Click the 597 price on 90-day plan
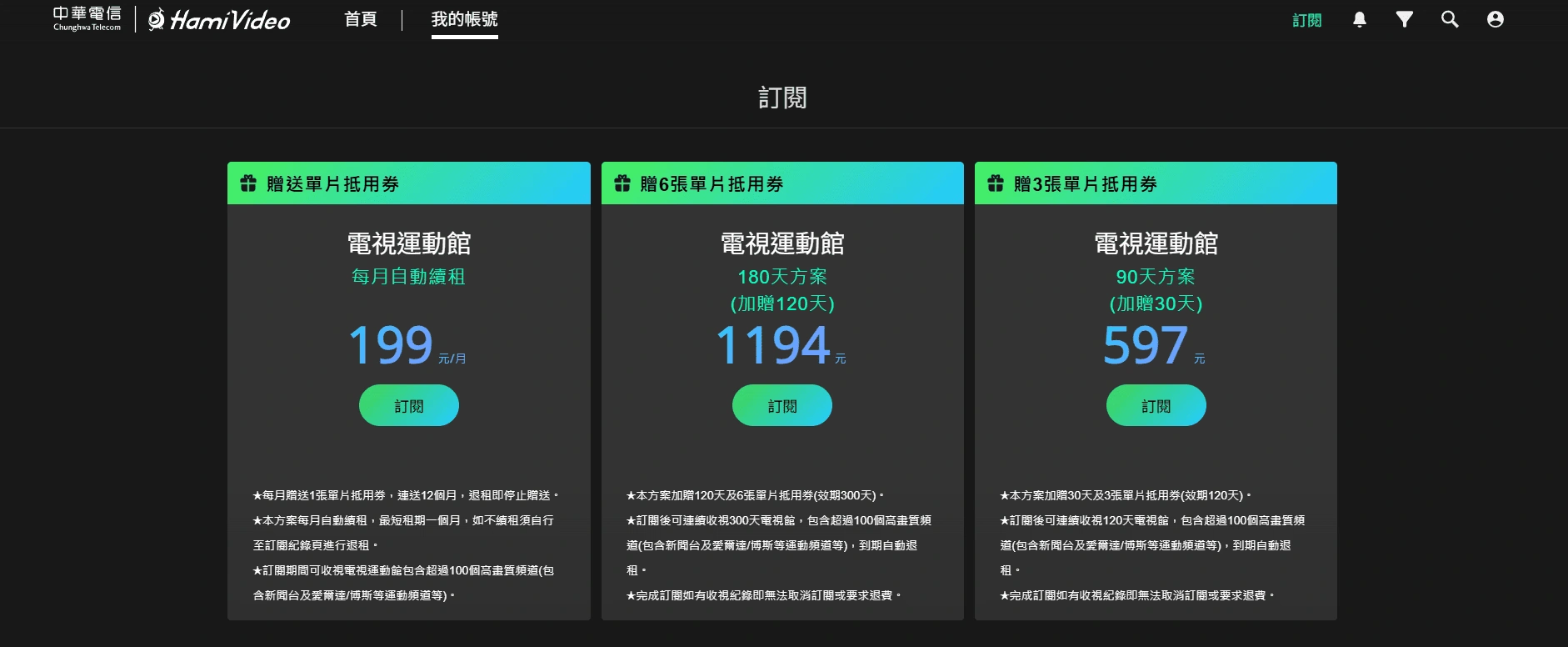 tap(1146, 345)
